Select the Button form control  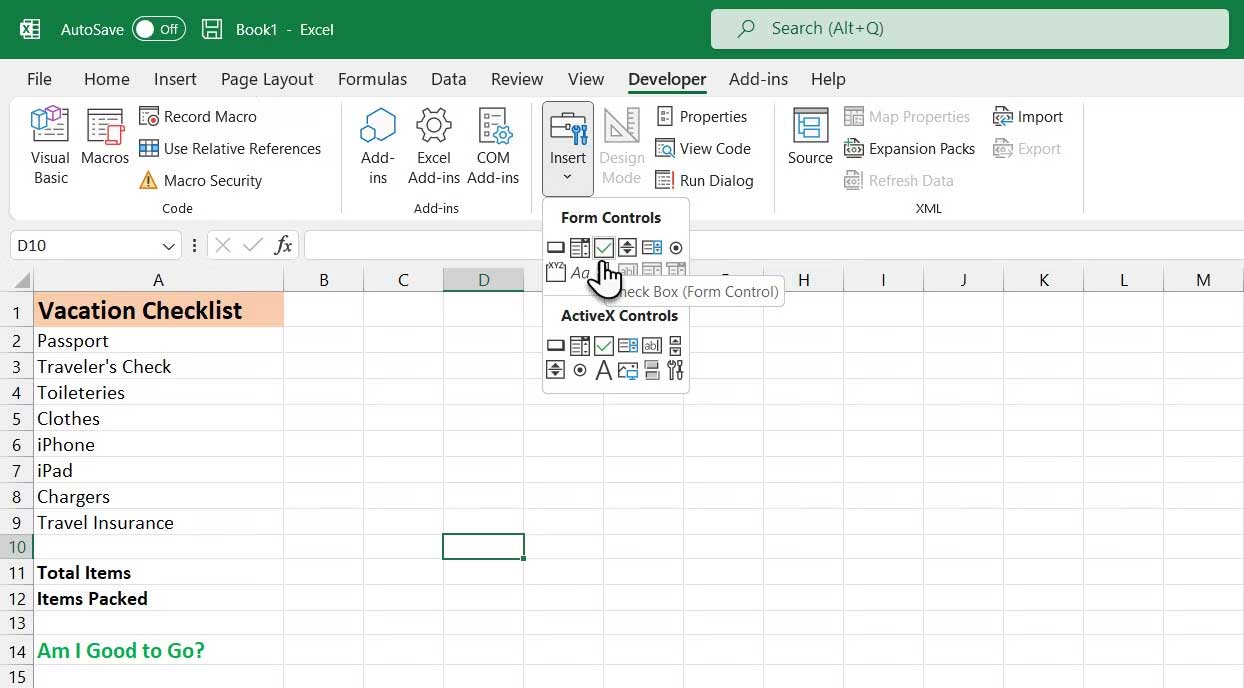pos(556,247)
